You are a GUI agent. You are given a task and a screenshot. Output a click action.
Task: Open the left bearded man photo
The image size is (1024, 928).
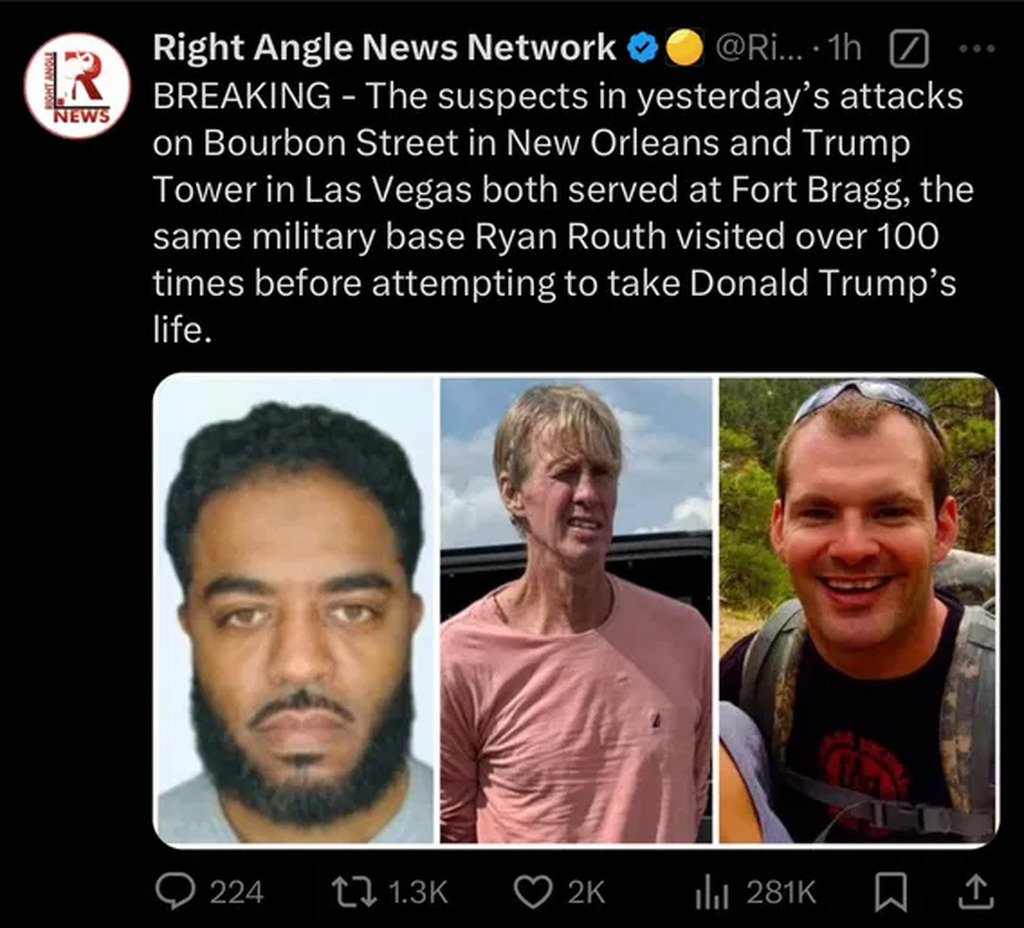pos(295,610)
